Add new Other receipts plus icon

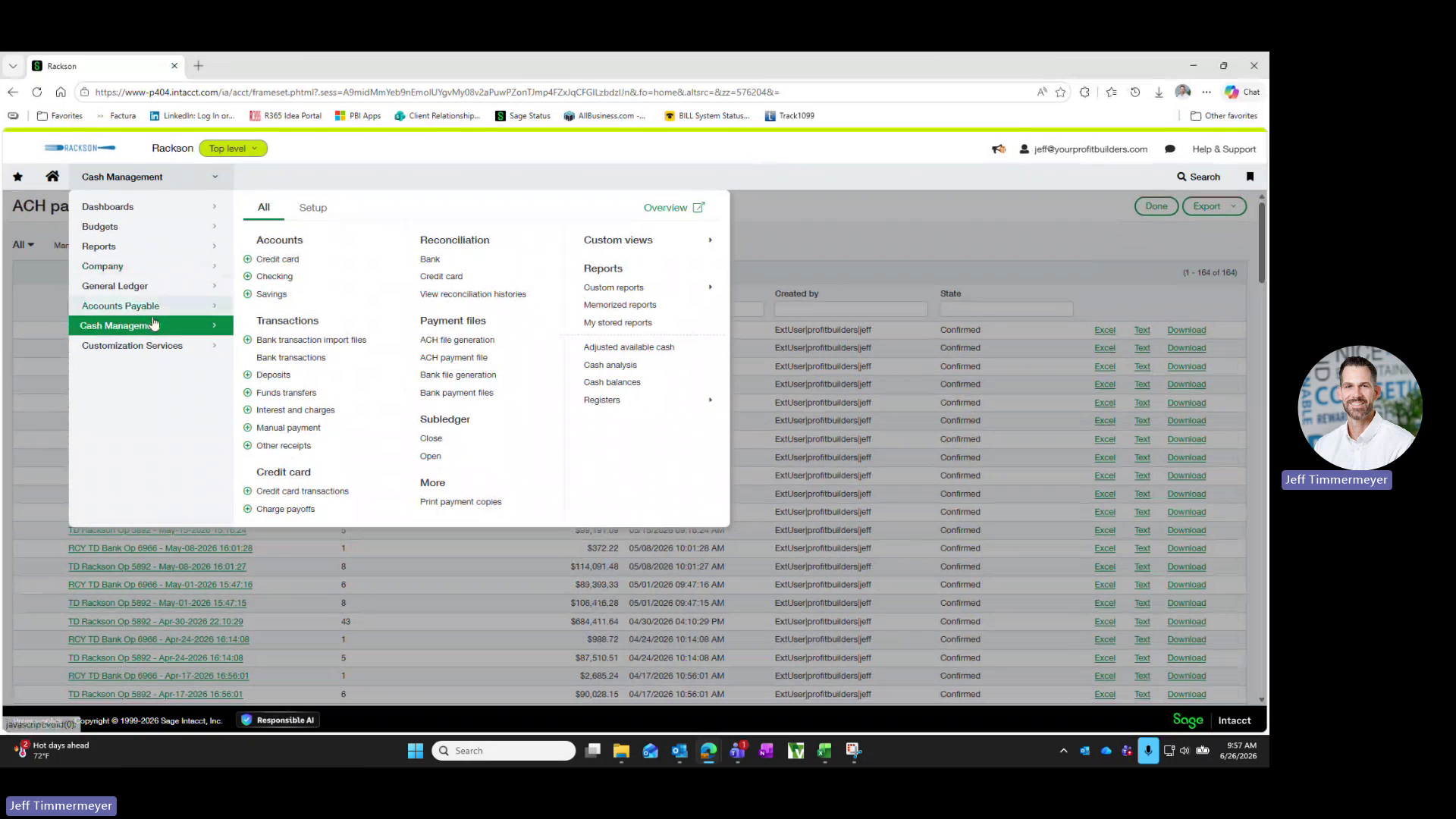click(x=247, y=446)
